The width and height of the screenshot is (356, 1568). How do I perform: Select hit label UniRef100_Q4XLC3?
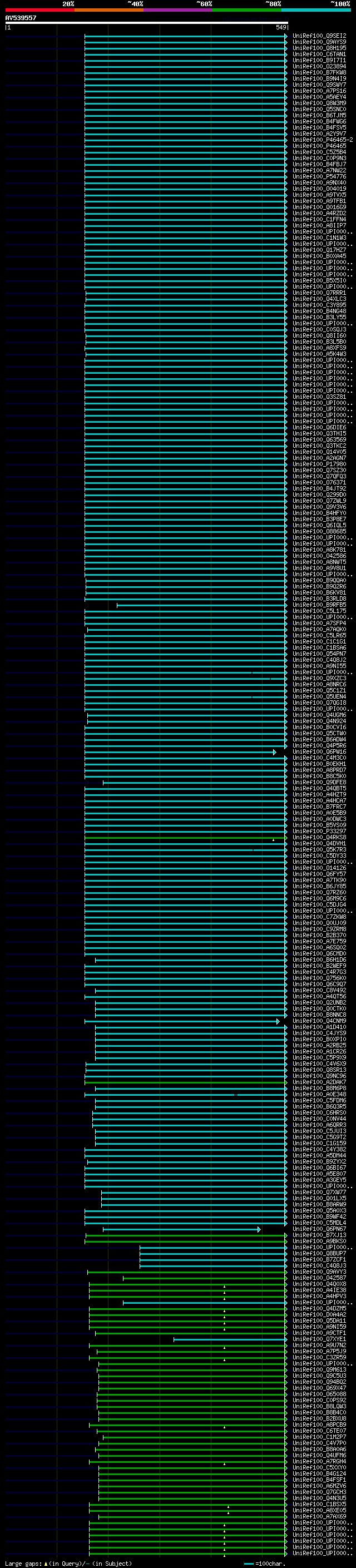[319, 299]
